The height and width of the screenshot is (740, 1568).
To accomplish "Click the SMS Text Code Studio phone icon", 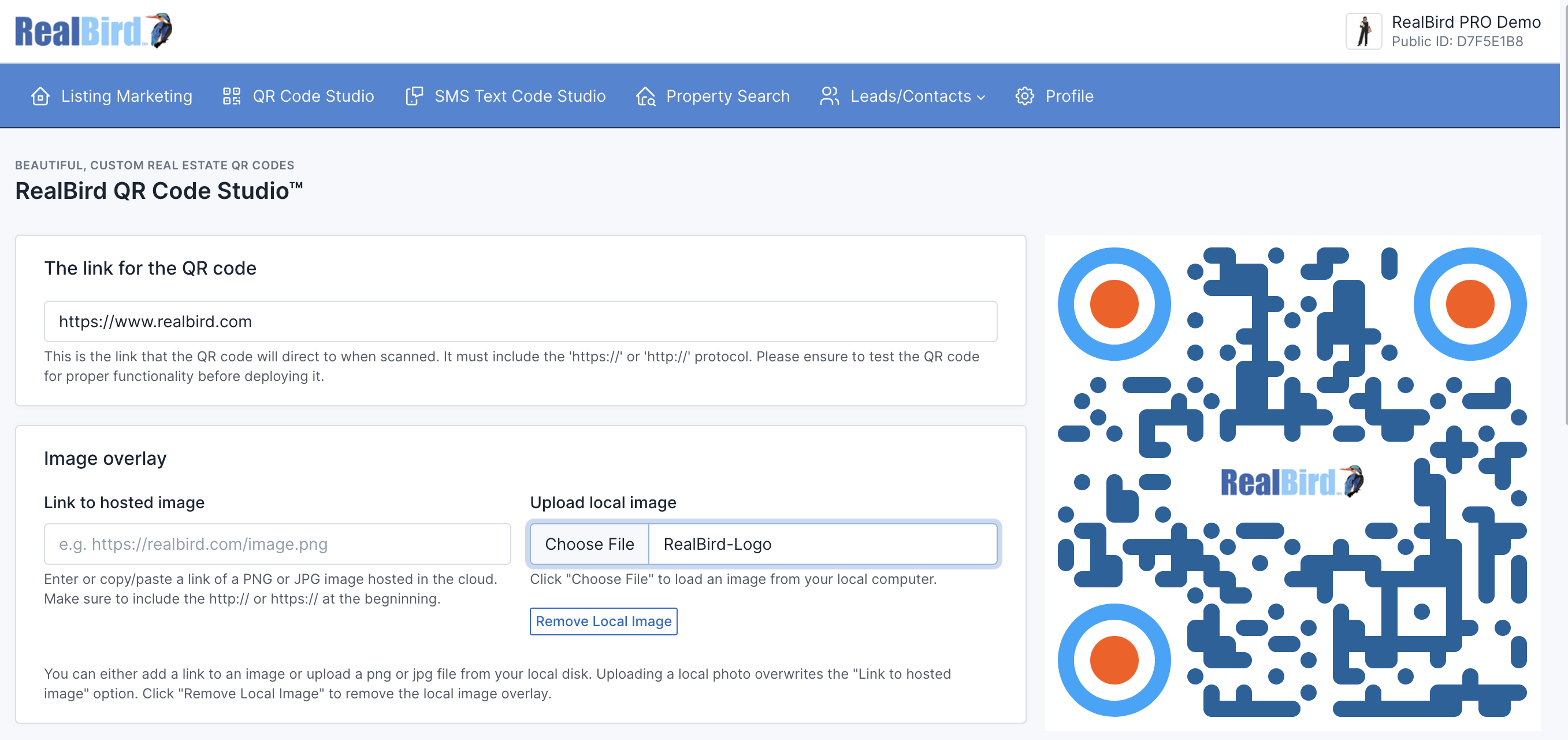I will (x=414, y=96).
